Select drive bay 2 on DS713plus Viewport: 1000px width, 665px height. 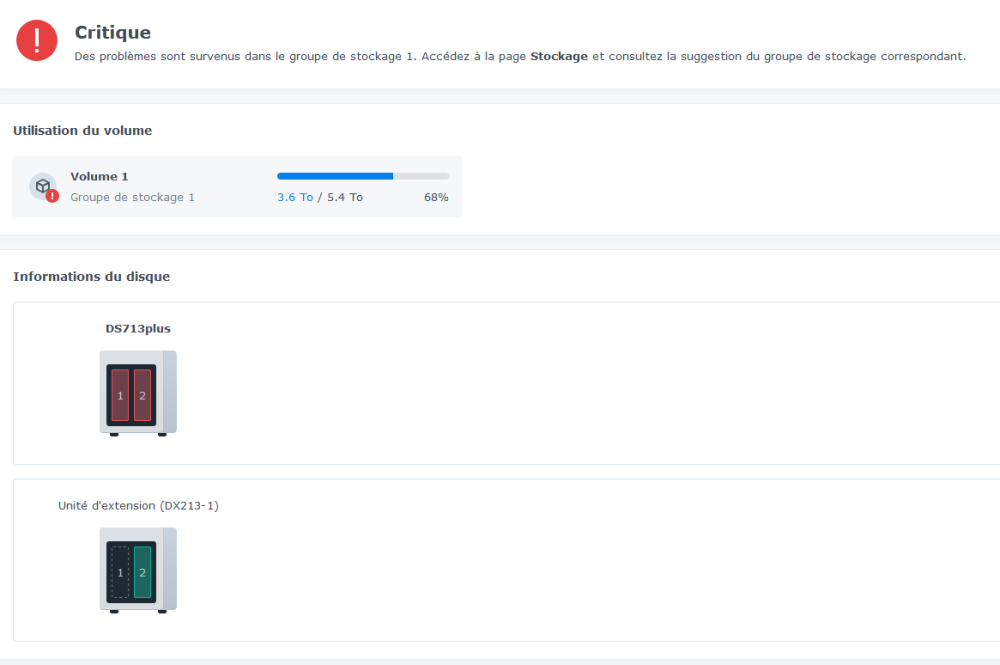[x=142, y=395]
